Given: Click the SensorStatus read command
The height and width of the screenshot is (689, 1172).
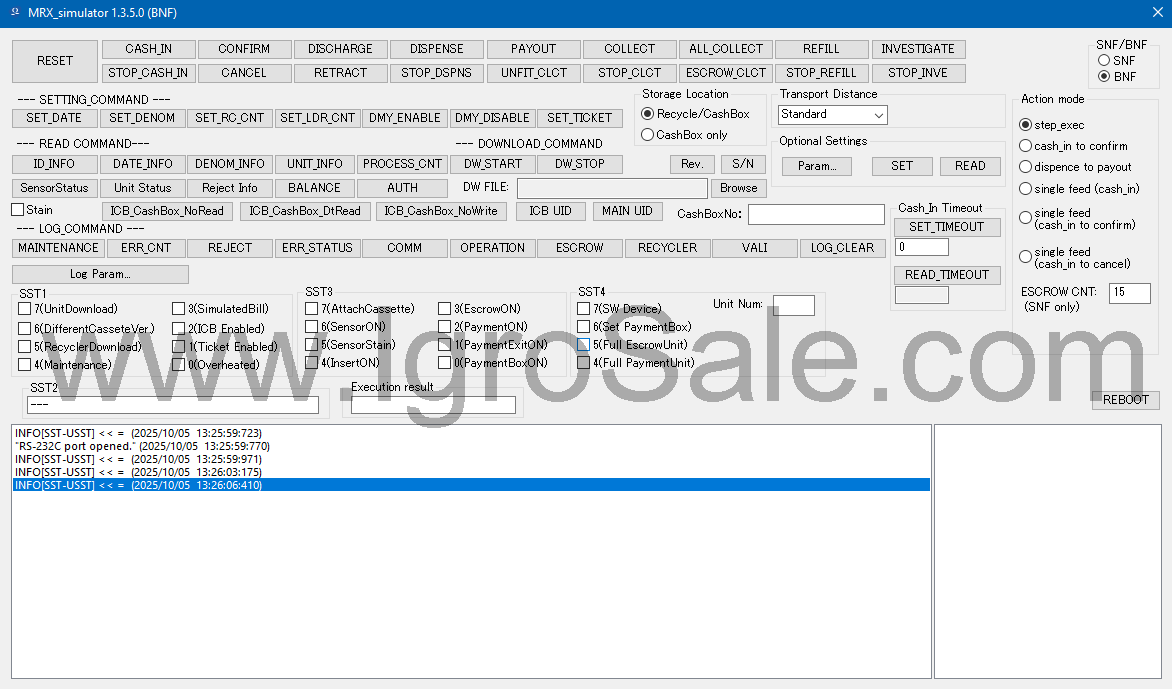Looking at the screenshot, I should 54,188.
